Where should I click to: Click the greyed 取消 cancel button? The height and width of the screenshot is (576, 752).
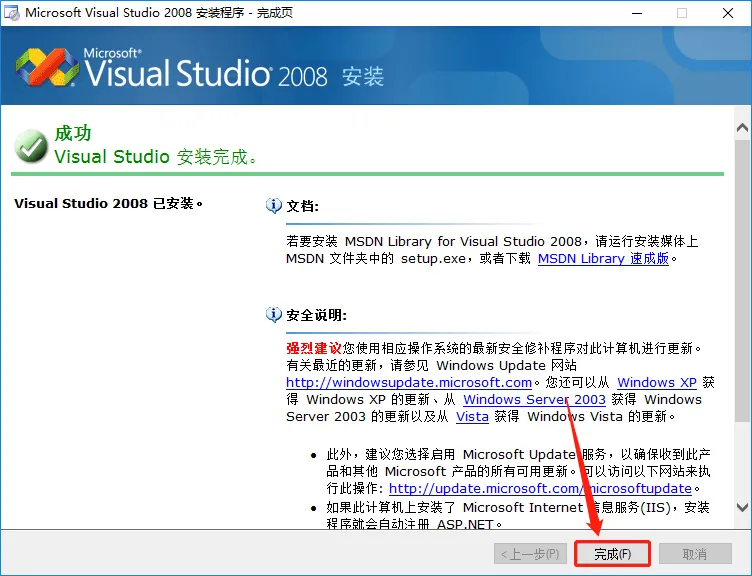coord(695,554)
